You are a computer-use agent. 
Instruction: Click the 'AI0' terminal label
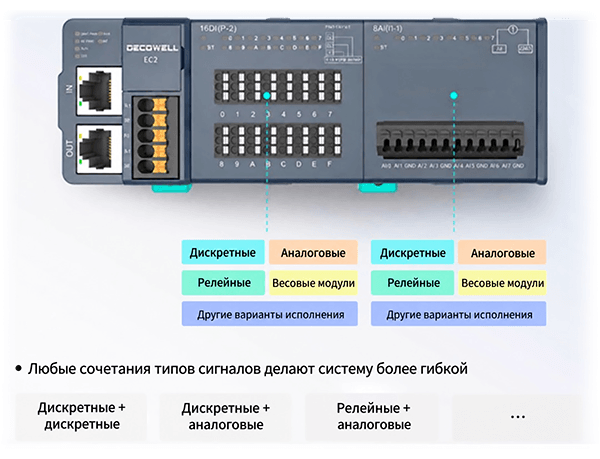pyautogui.click(x=386, y=166)
